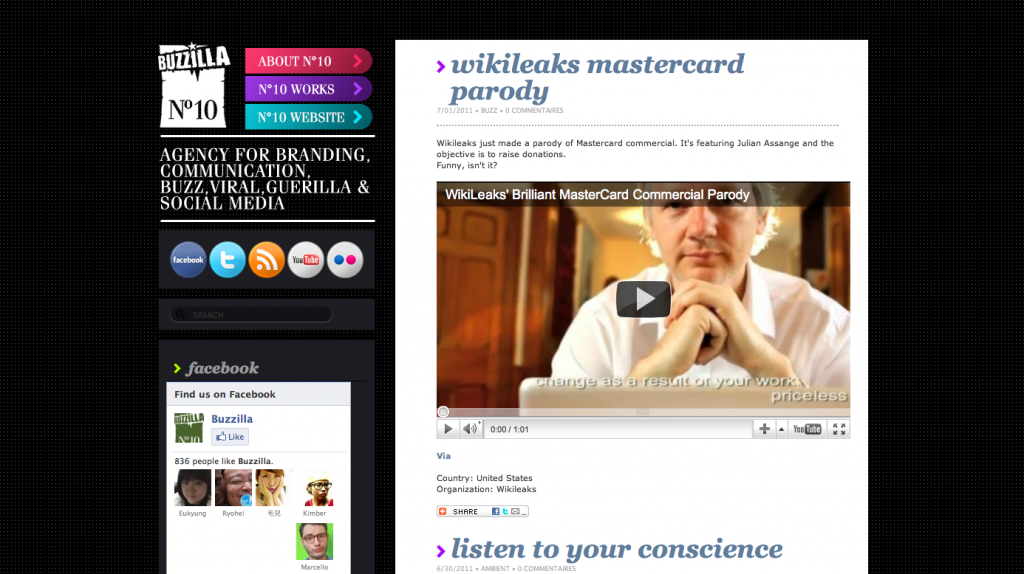Click the Twitter bird icon
Image resolution: width=1024 pixels, height=574 pixels.
(x=228, y=260)
